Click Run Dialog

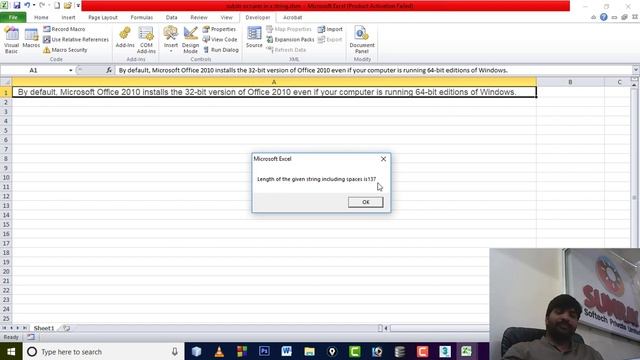pos(220,50)
